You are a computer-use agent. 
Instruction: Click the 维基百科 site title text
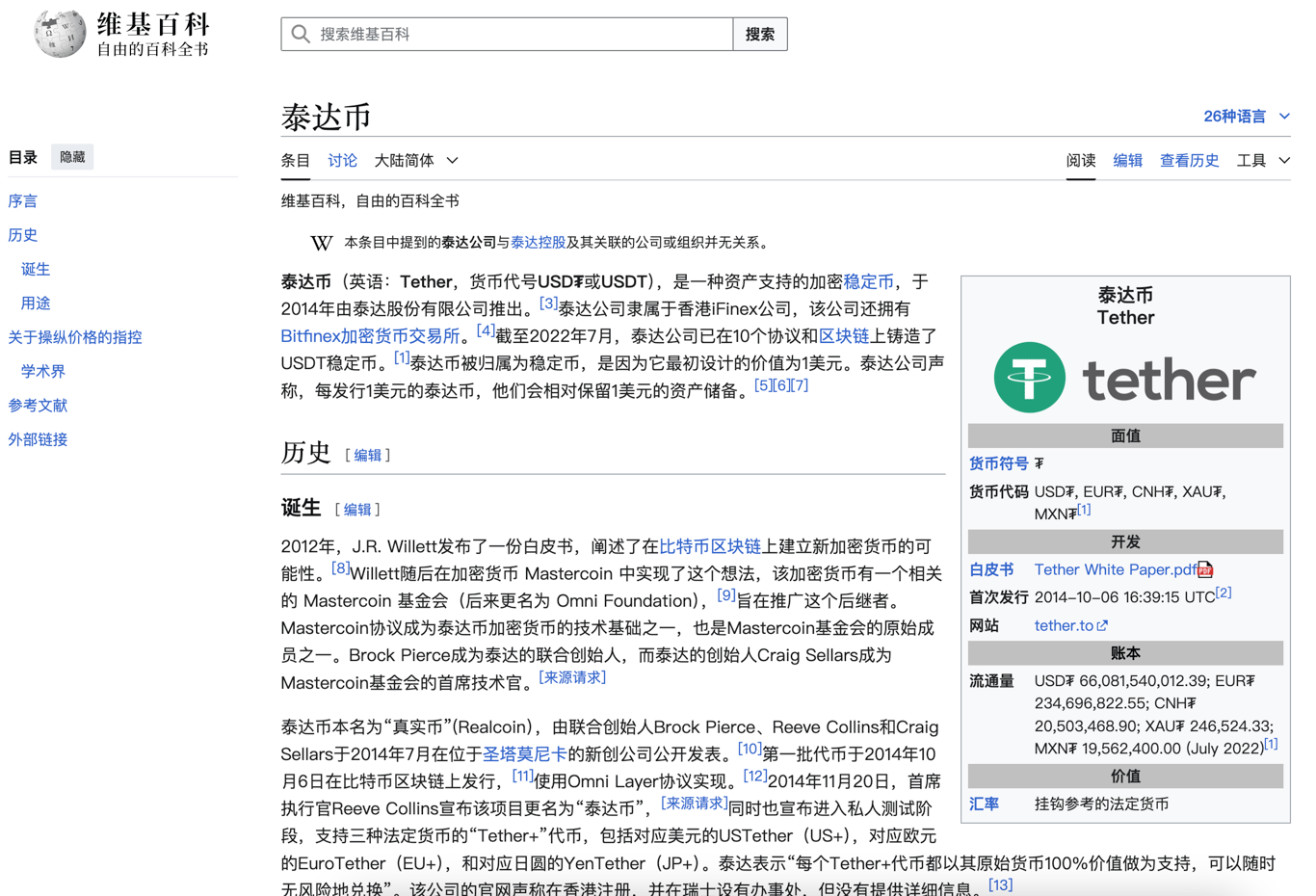point(153,24)
